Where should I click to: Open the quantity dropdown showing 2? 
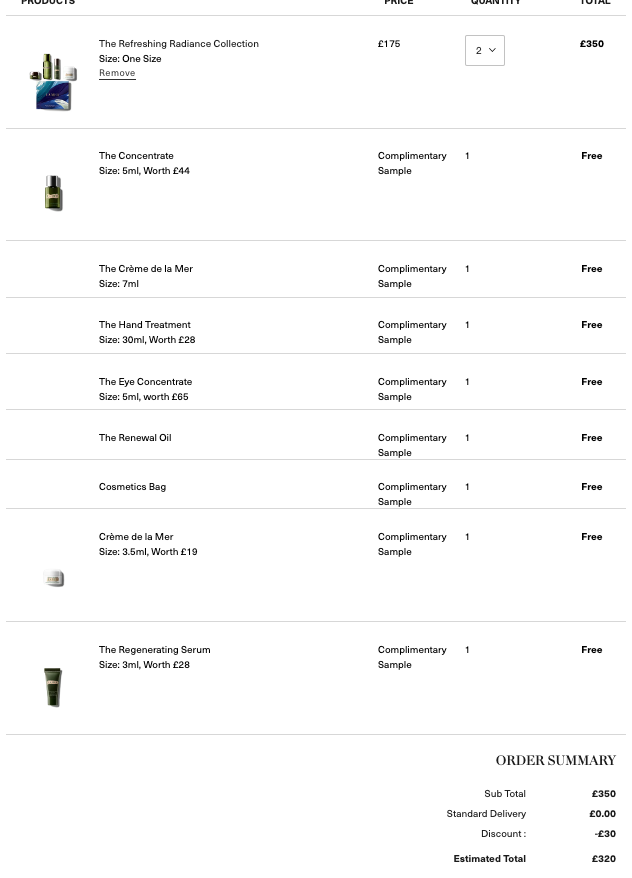click(485, 50)
